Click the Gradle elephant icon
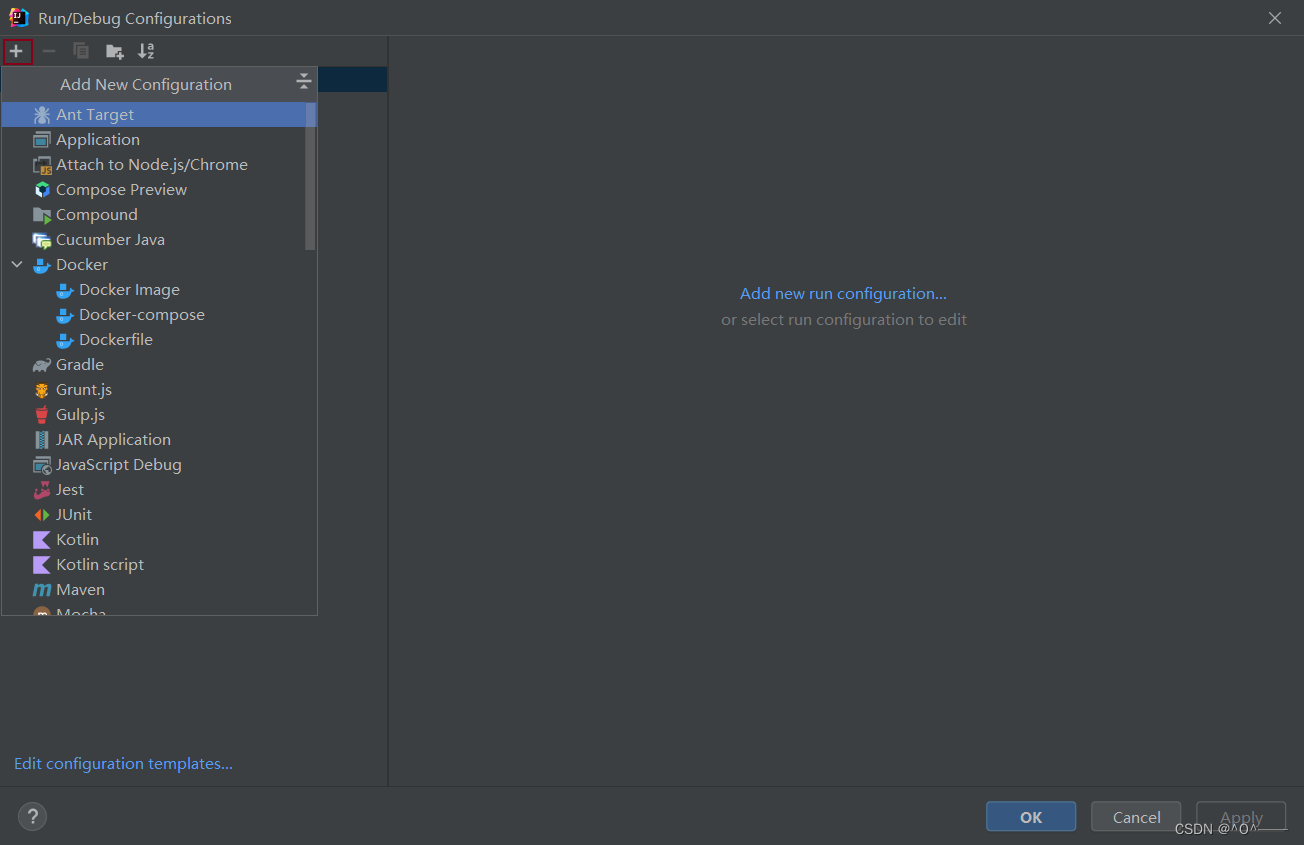This screenshot has height=845, width=1304. click(42, 365)
